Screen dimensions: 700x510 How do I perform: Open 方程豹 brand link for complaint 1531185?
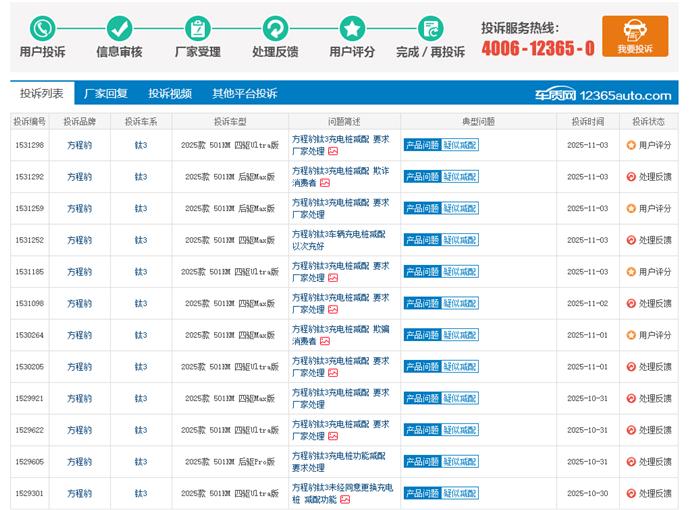pos(79,272)
